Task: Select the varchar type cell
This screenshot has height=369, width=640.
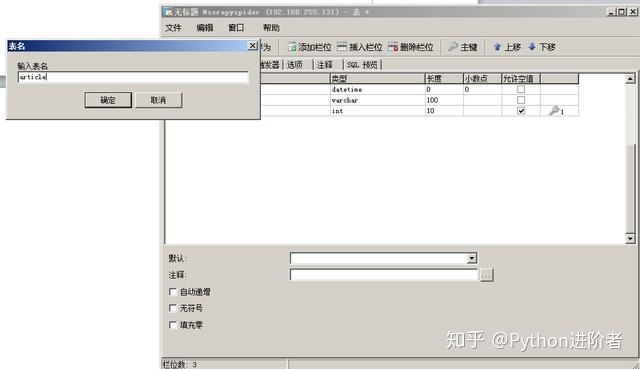Action: coord(378,100)
